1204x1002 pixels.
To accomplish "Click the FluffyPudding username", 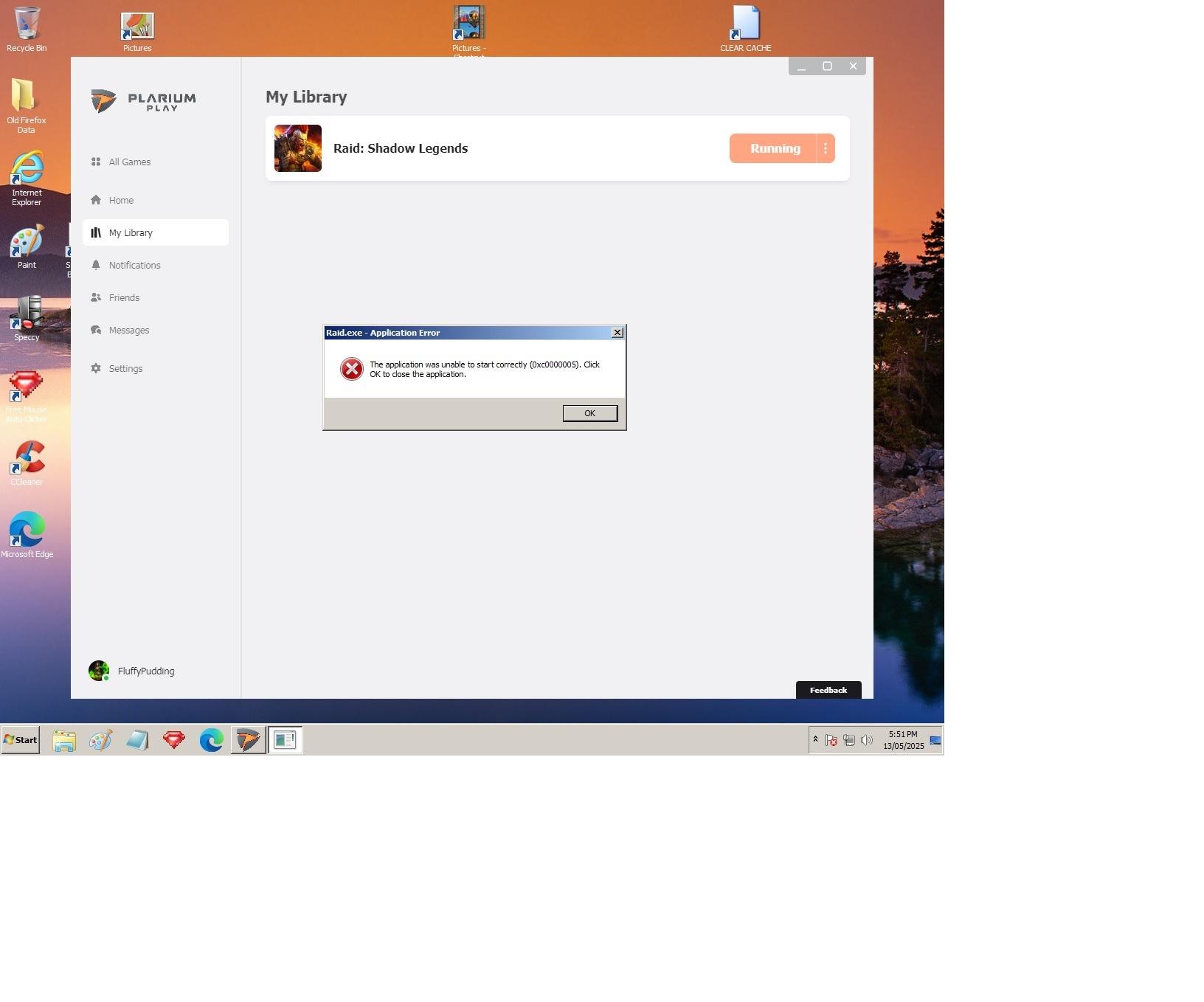I will 146,671.
